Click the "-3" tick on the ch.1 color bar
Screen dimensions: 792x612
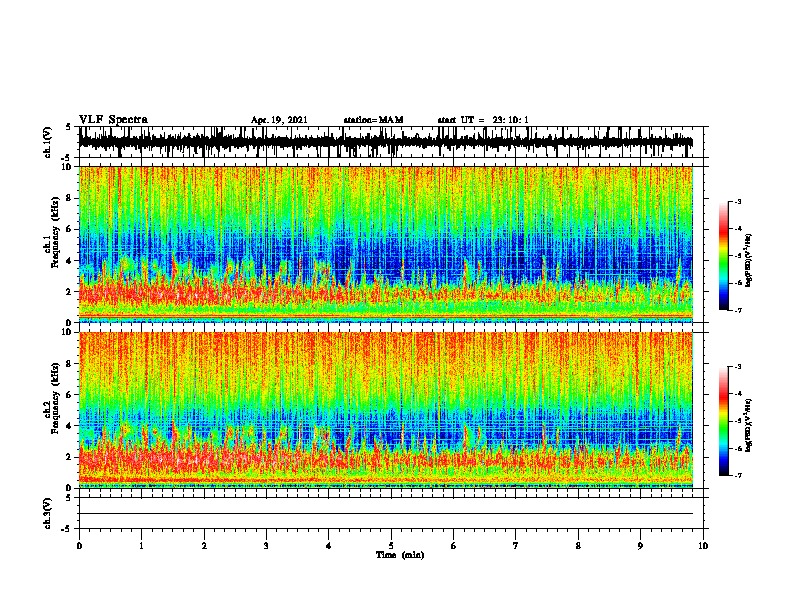click(737, 202)
